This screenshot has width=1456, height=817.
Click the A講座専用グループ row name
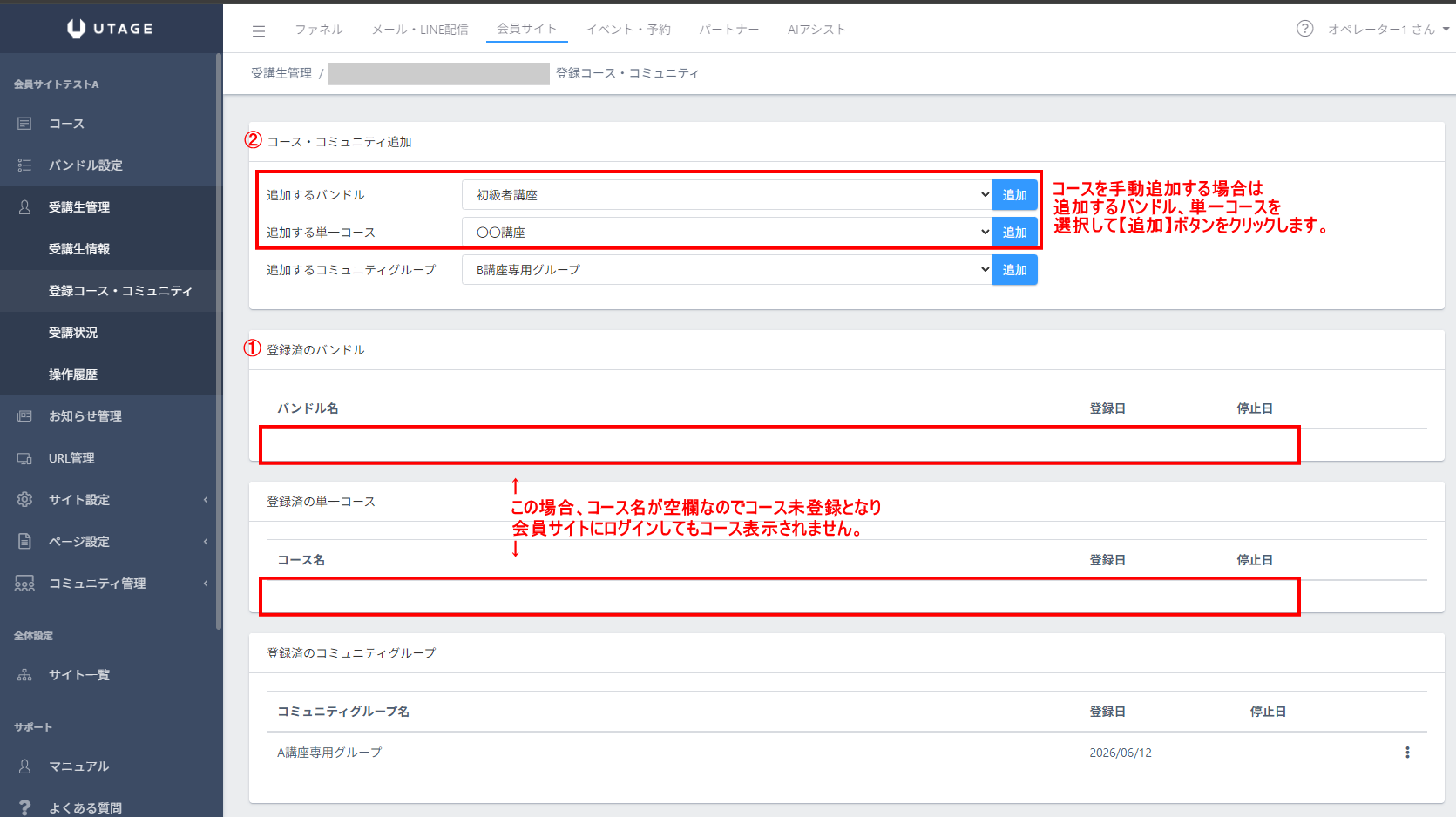[329, 753]
